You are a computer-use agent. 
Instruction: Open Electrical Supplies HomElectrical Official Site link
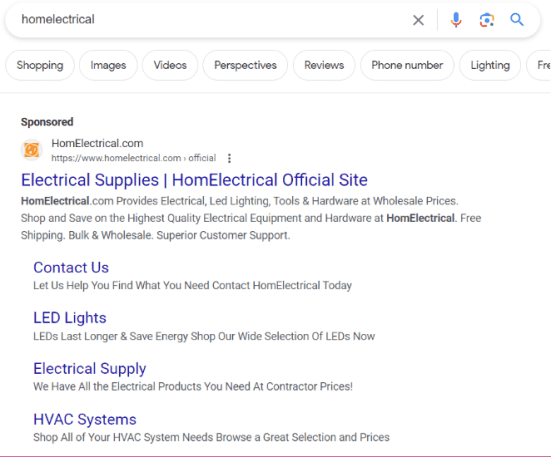click(194, 180)
